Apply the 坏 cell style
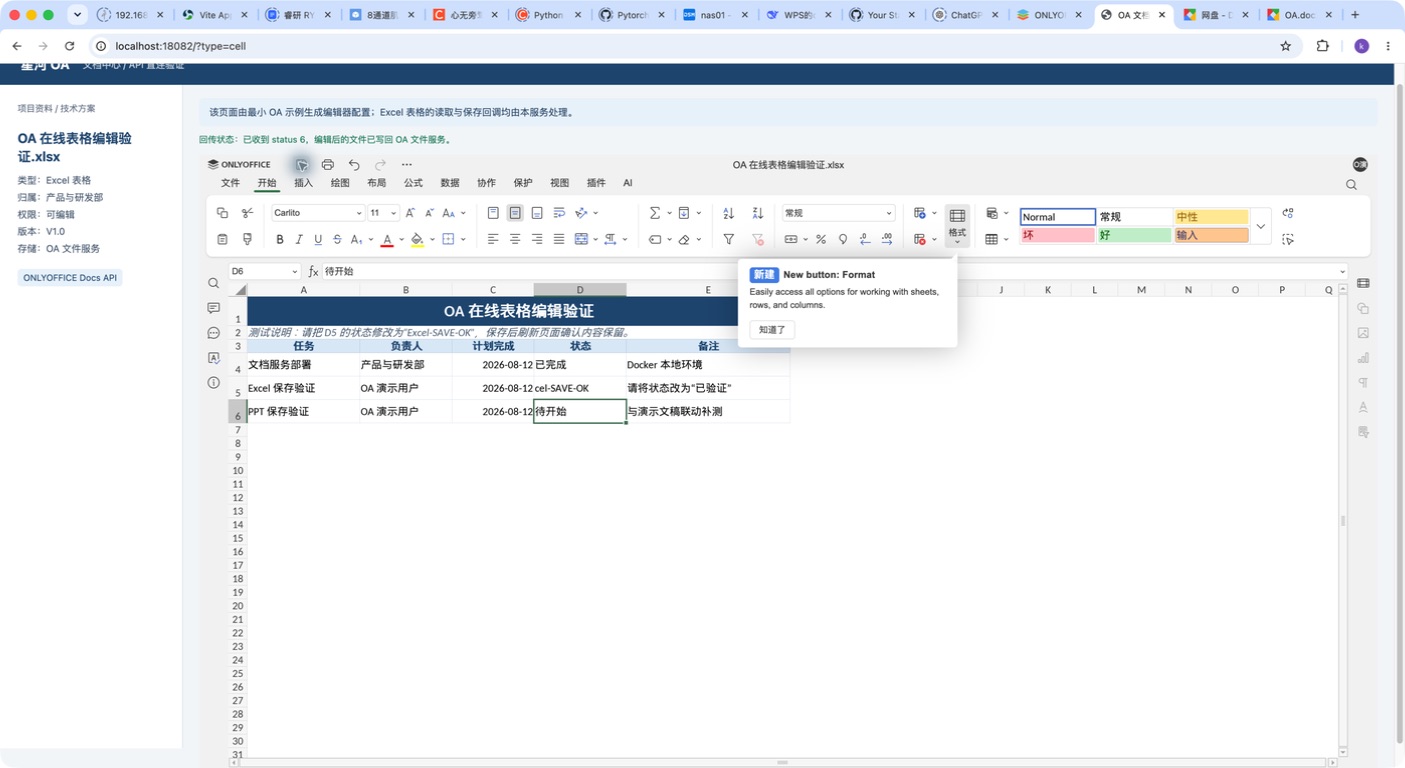This screenshot has width=1405, height=768. click(x=1058, y=235)
